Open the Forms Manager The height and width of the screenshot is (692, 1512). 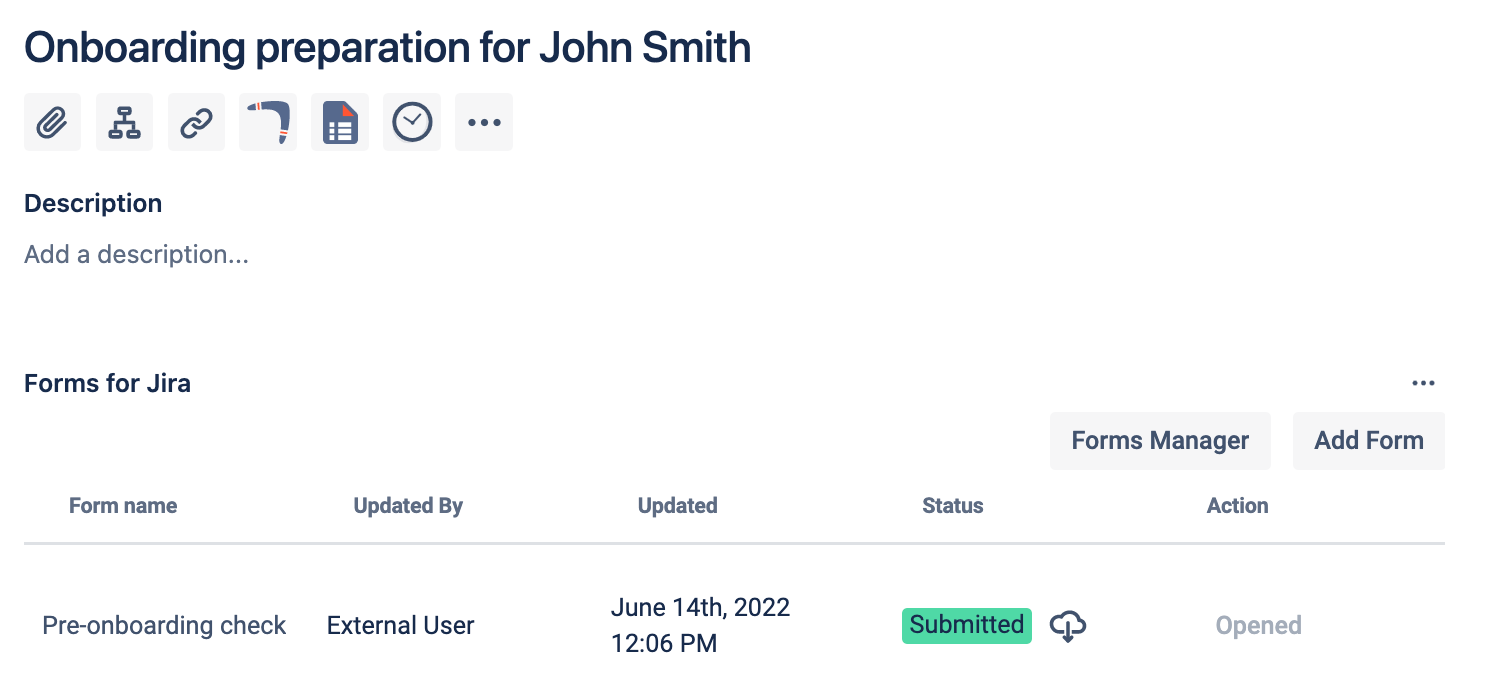[x=1160, y=440]
